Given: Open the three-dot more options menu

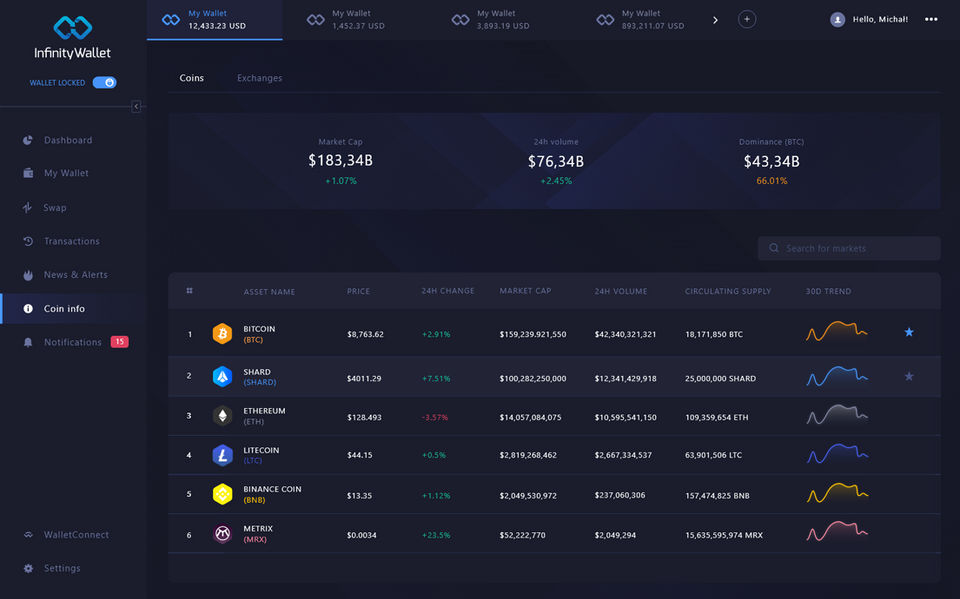Looking at the screenshot, I should (x=931, y=20).
